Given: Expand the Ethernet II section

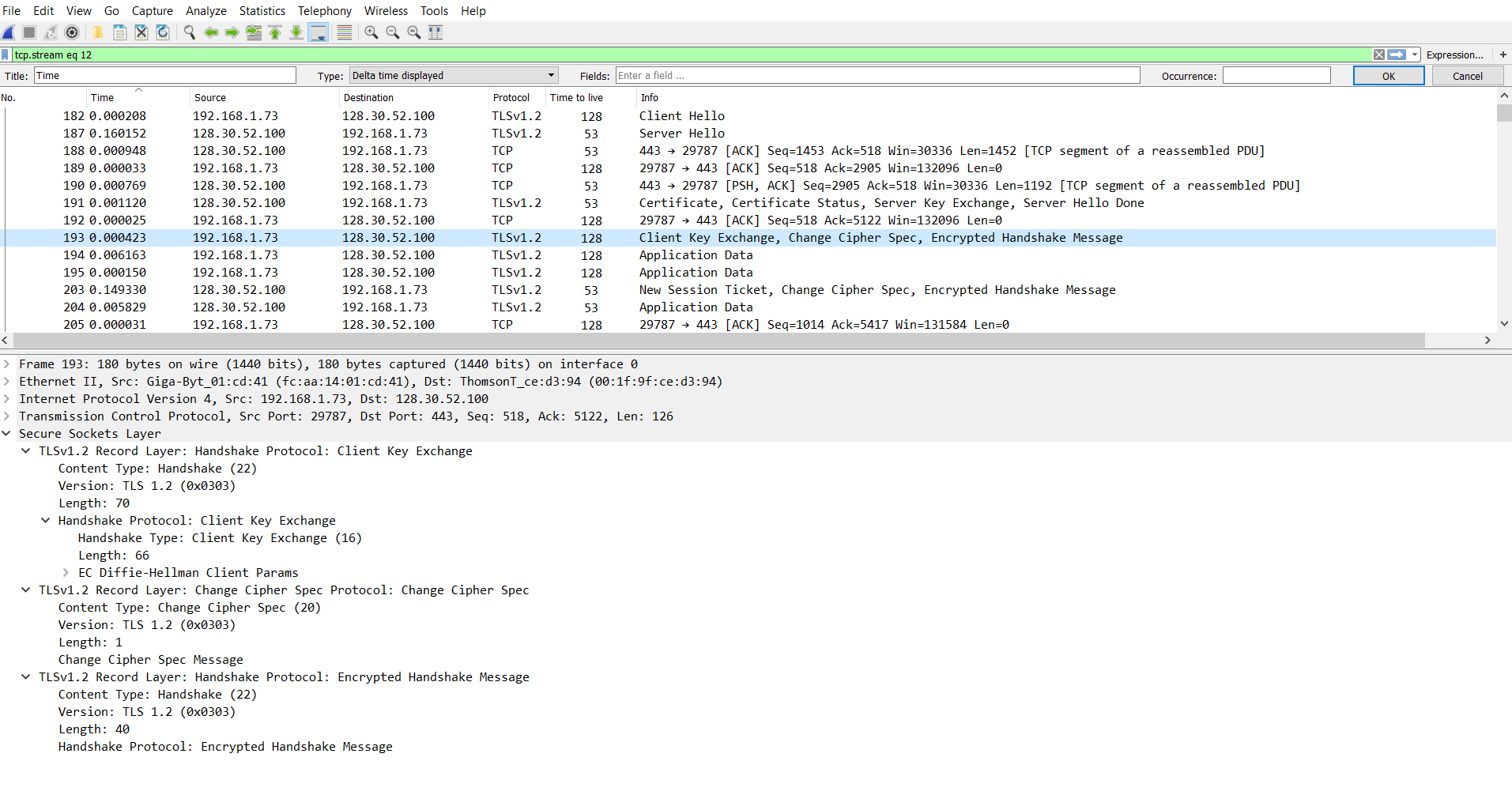Looking at the screenshot, I should point(6,382).
